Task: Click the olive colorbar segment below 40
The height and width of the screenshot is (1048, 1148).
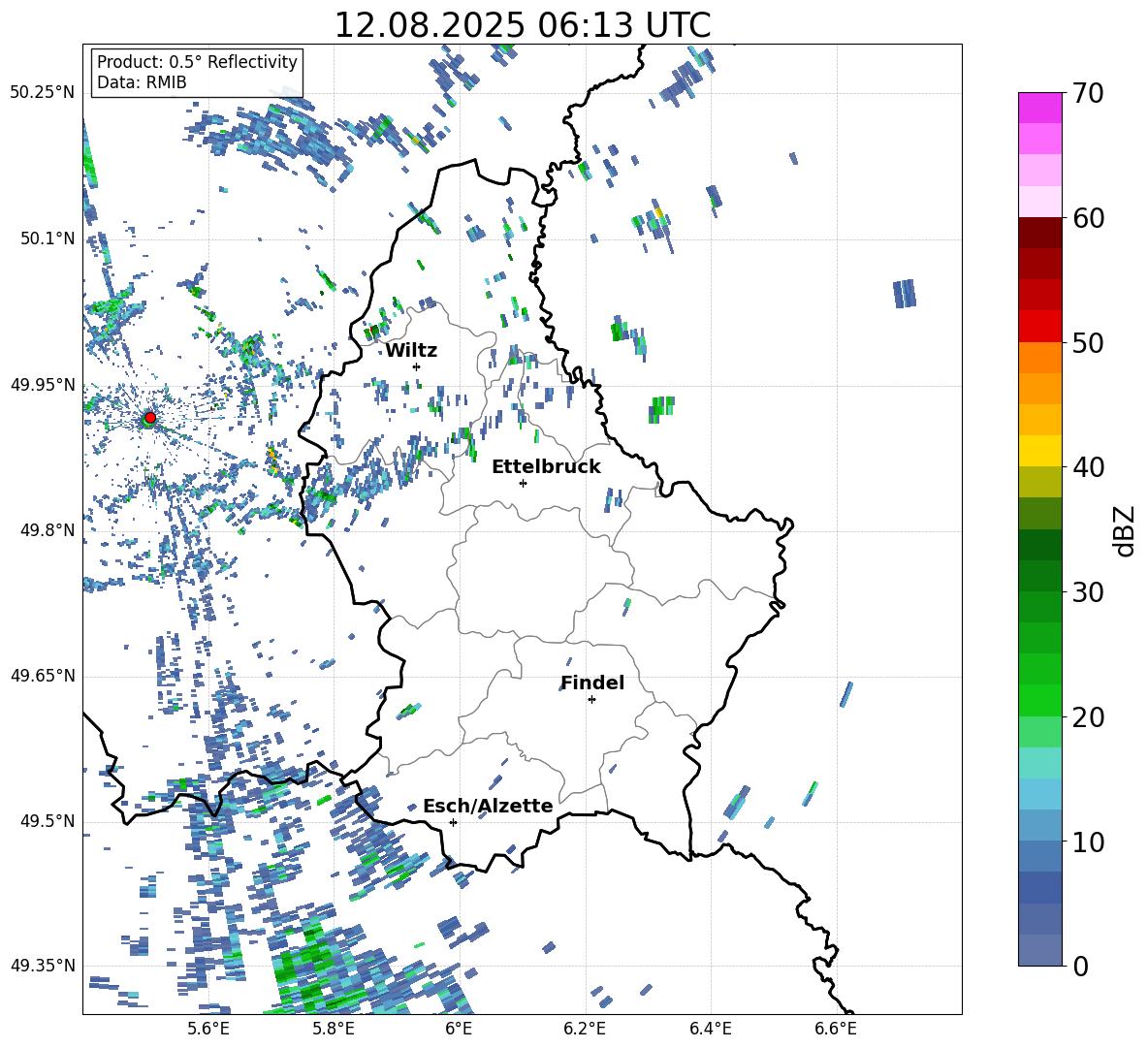Action: (x=1039, y=482)
